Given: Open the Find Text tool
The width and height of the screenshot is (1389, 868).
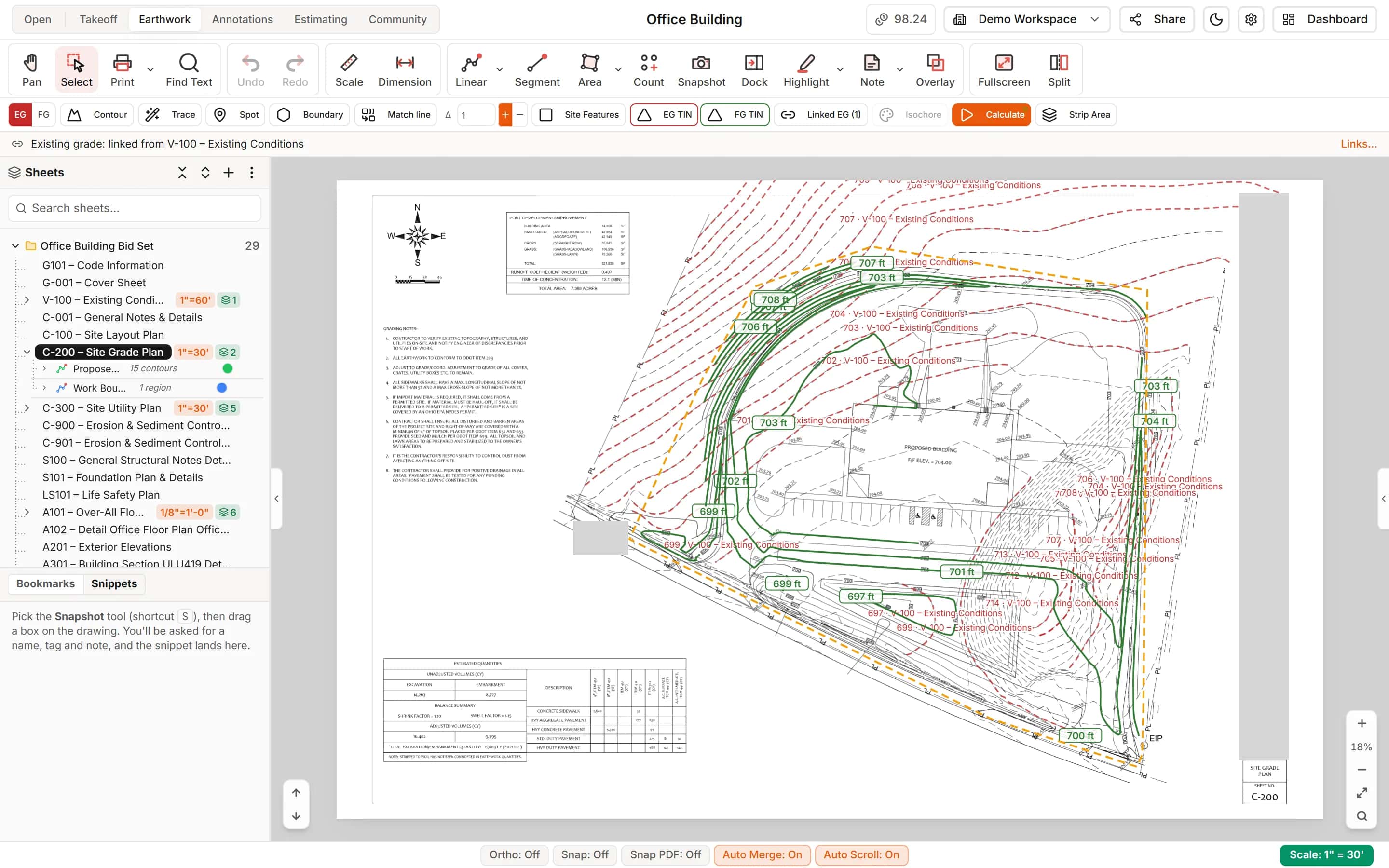Looking at the screenshot, I should pos(189,69).
